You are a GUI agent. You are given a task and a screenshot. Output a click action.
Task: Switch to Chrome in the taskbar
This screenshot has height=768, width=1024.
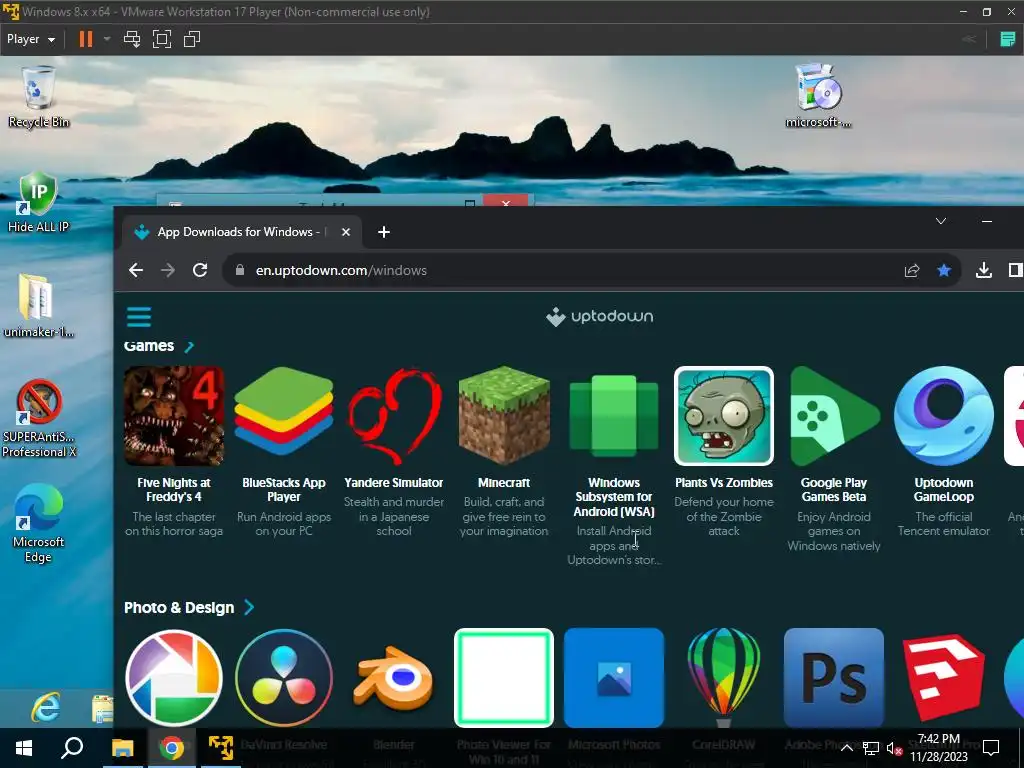(x=172, y=748)
